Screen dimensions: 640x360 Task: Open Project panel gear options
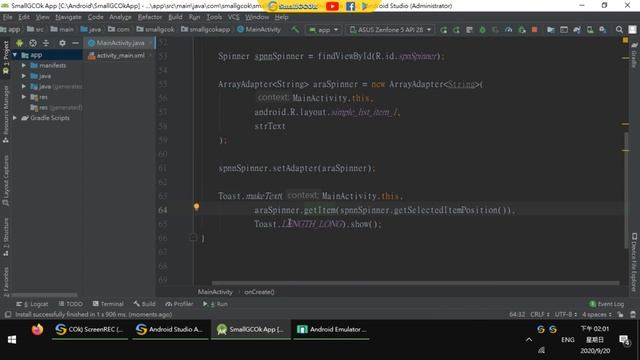[62, 43]
